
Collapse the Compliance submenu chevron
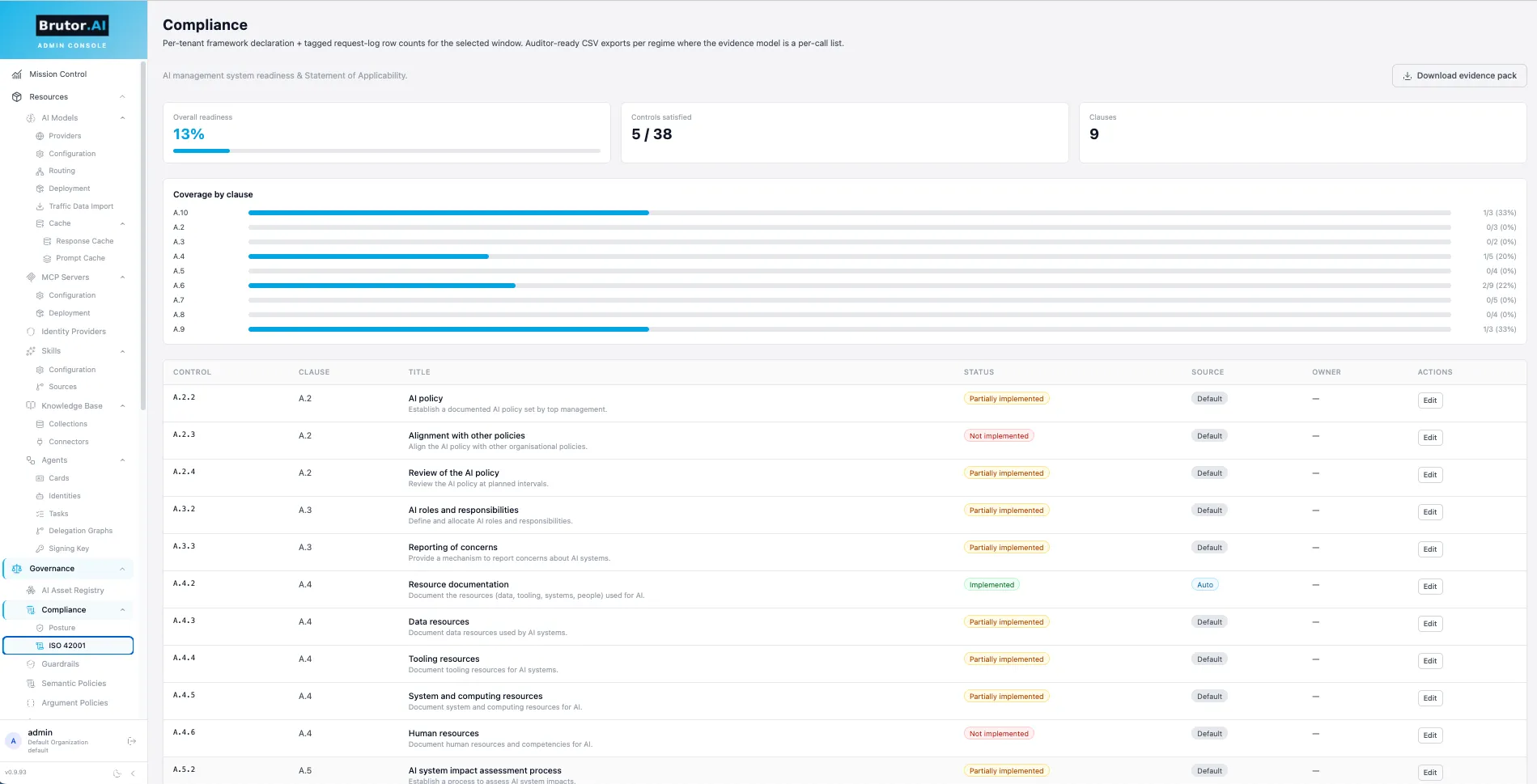click(x=122, y=610)
